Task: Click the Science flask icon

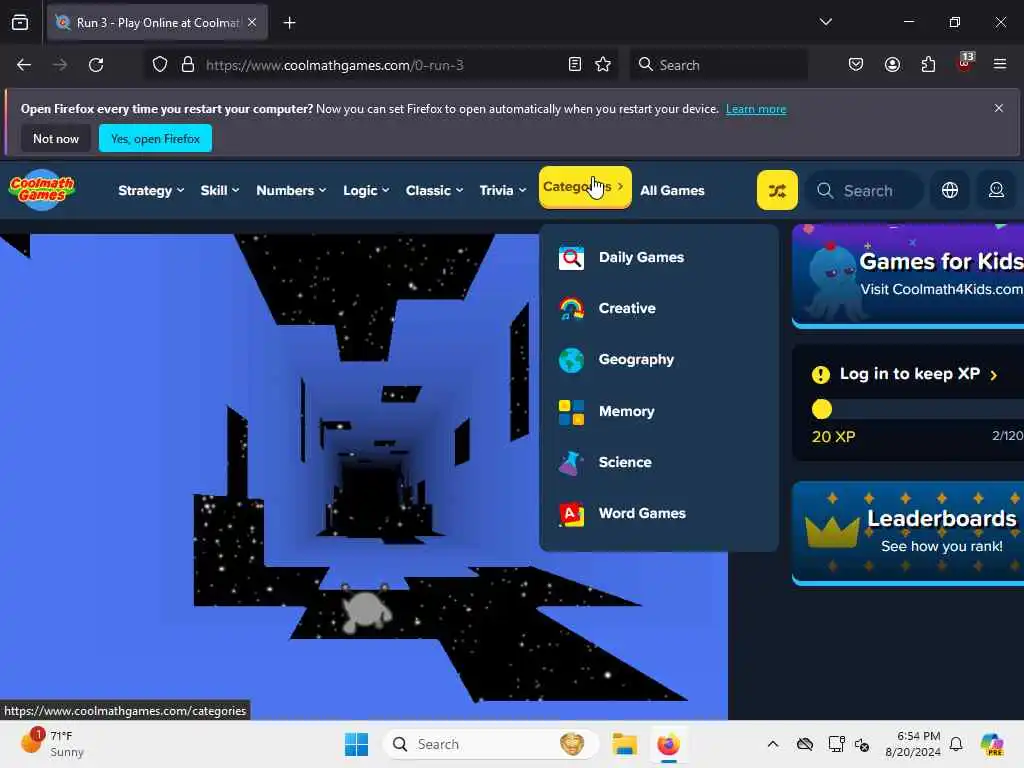Action: (571, 462)
